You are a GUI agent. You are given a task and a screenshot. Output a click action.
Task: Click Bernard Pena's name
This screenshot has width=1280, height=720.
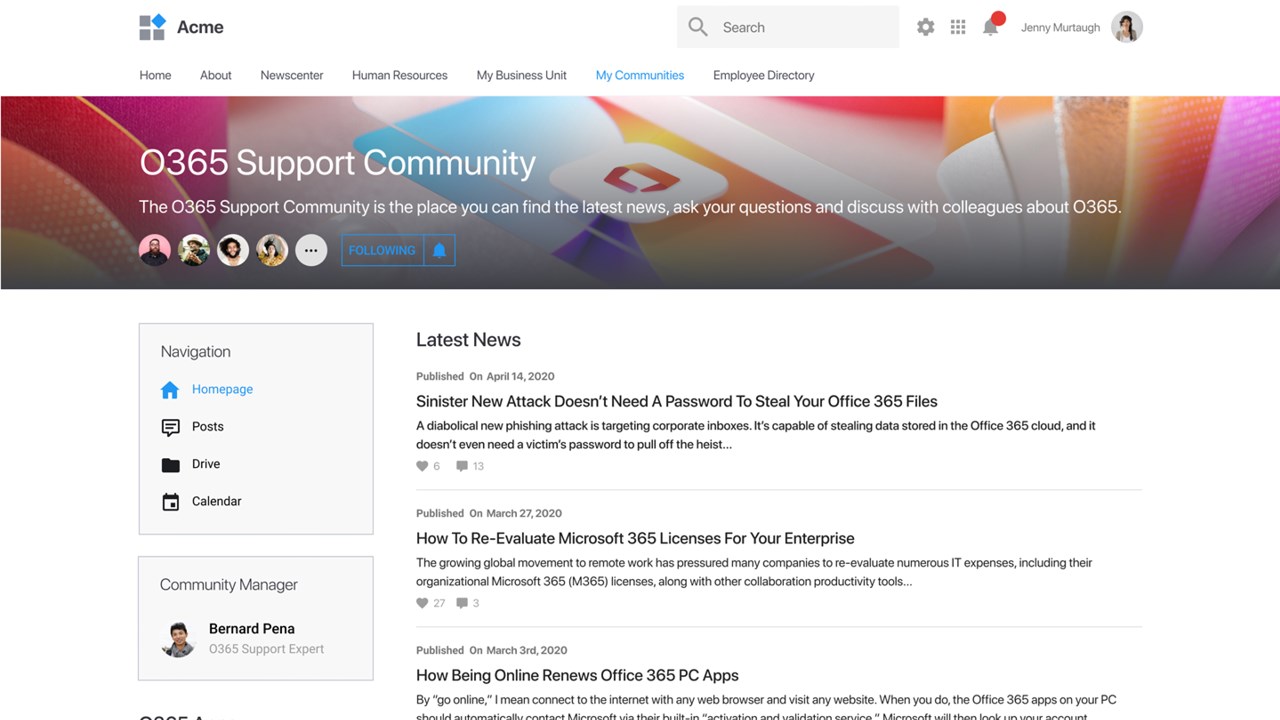[x=252, y=629]
